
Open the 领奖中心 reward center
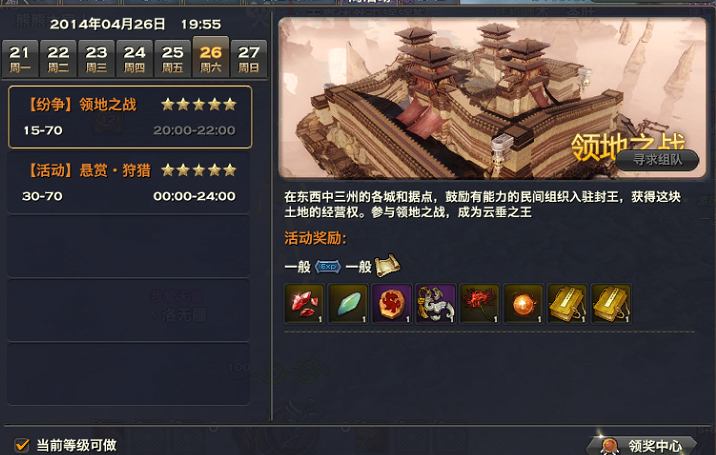pos(642,445)
